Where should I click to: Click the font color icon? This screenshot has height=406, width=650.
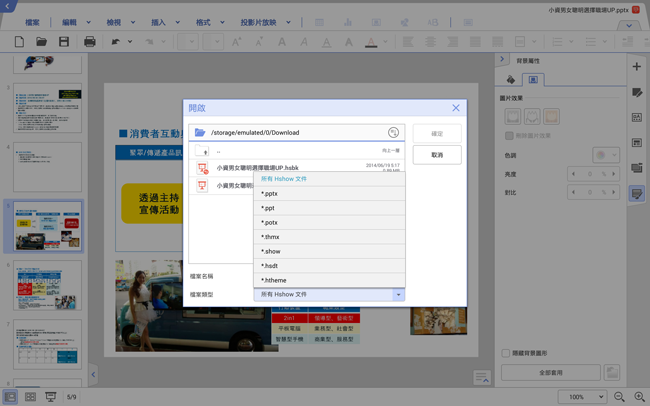[x=371, y=41]
